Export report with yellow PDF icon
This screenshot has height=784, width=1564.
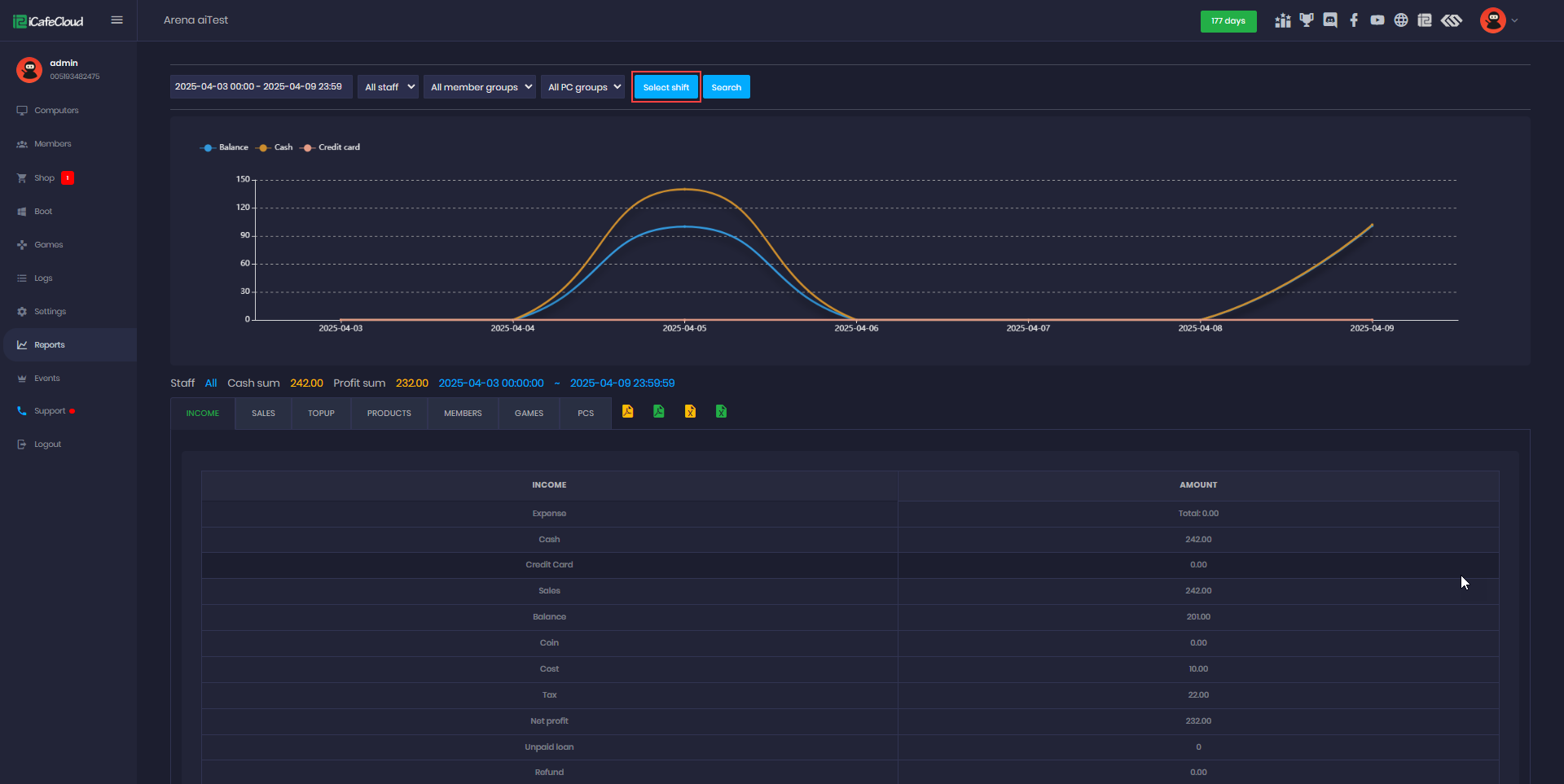click(x=627, y=412)
